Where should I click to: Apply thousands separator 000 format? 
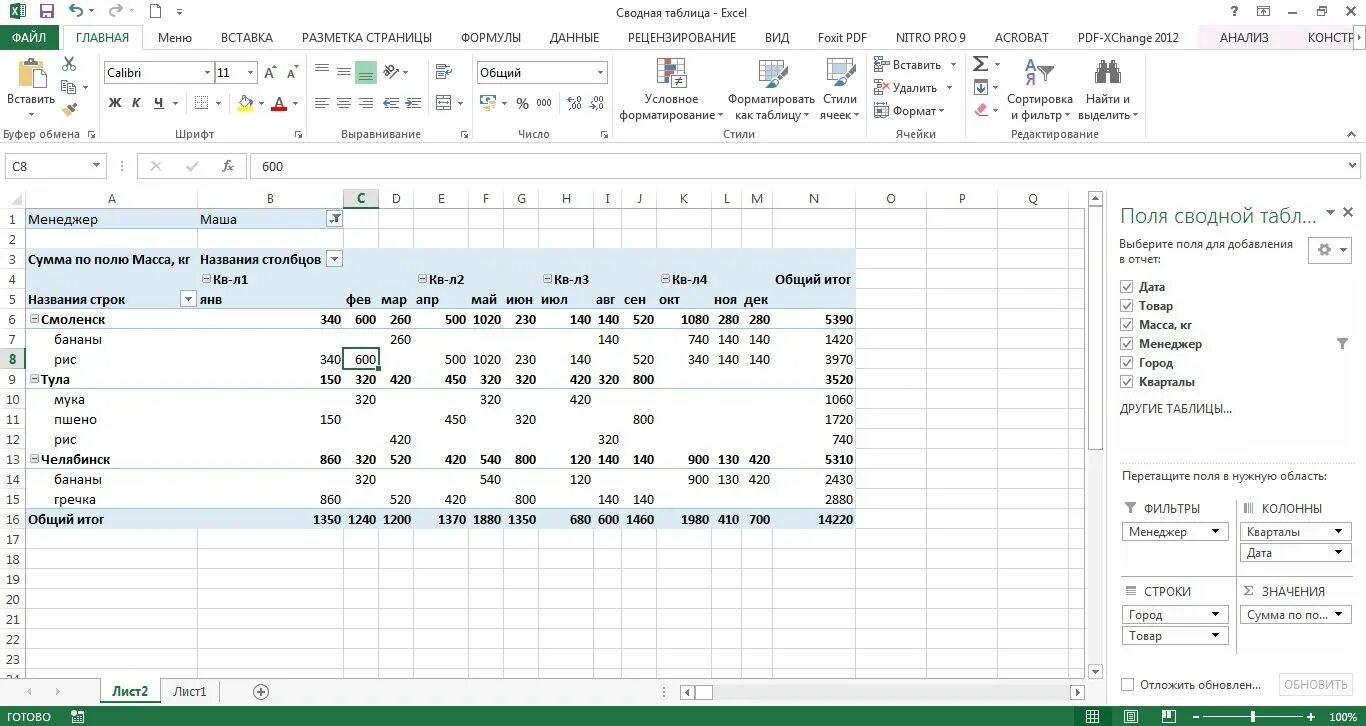coord(544,103)
